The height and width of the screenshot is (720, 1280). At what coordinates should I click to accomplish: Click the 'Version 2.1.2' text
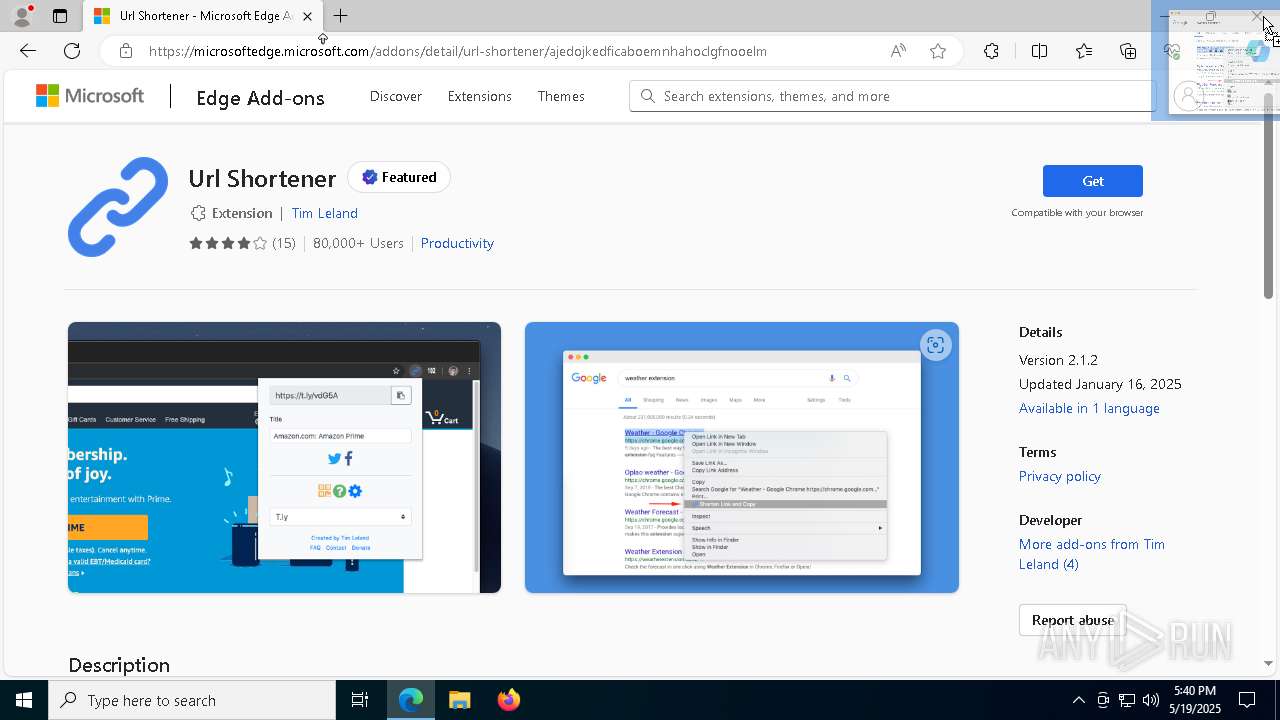pos(1058,360)
